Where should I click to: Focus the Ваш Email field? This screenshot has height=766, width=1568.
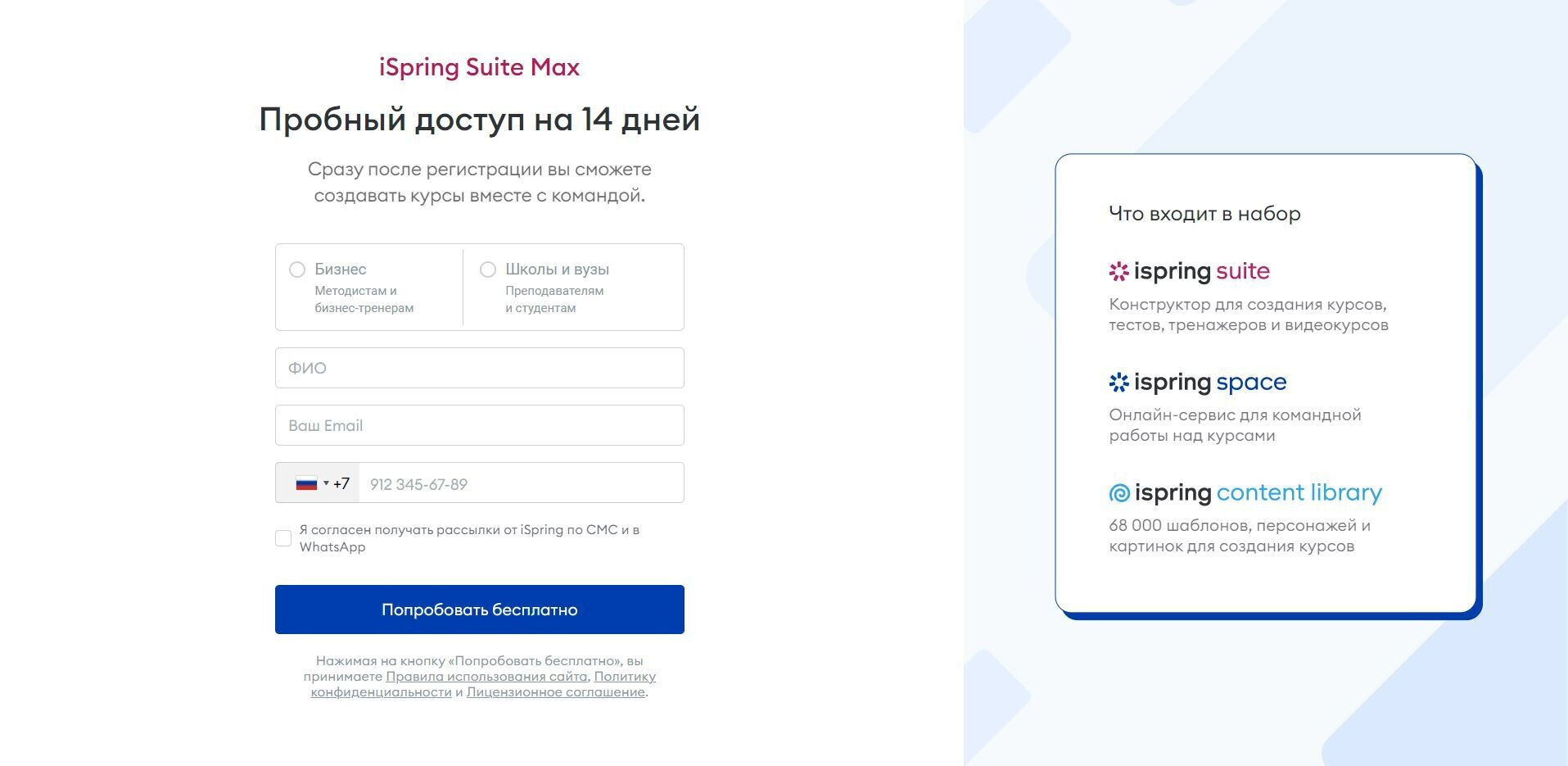[479, 425]
